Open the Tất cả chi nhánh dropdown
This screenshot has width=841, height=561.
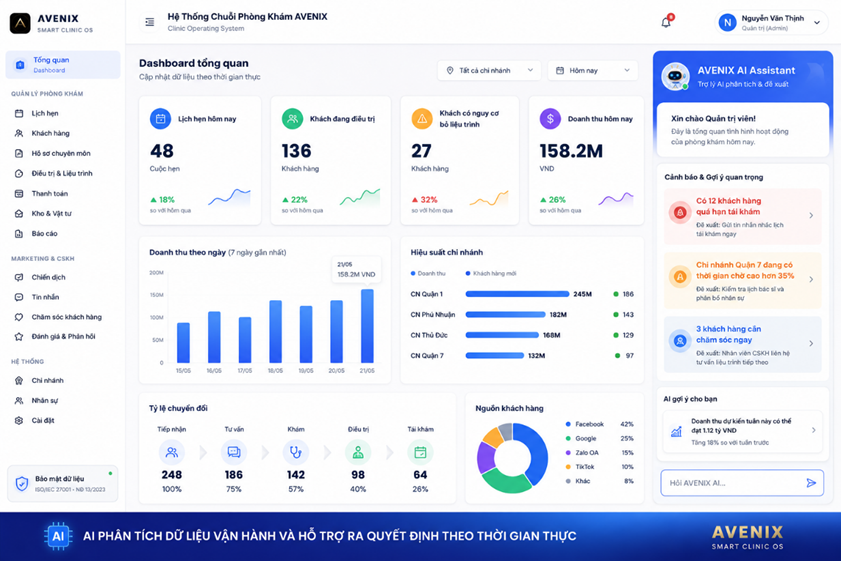(489, 70)
